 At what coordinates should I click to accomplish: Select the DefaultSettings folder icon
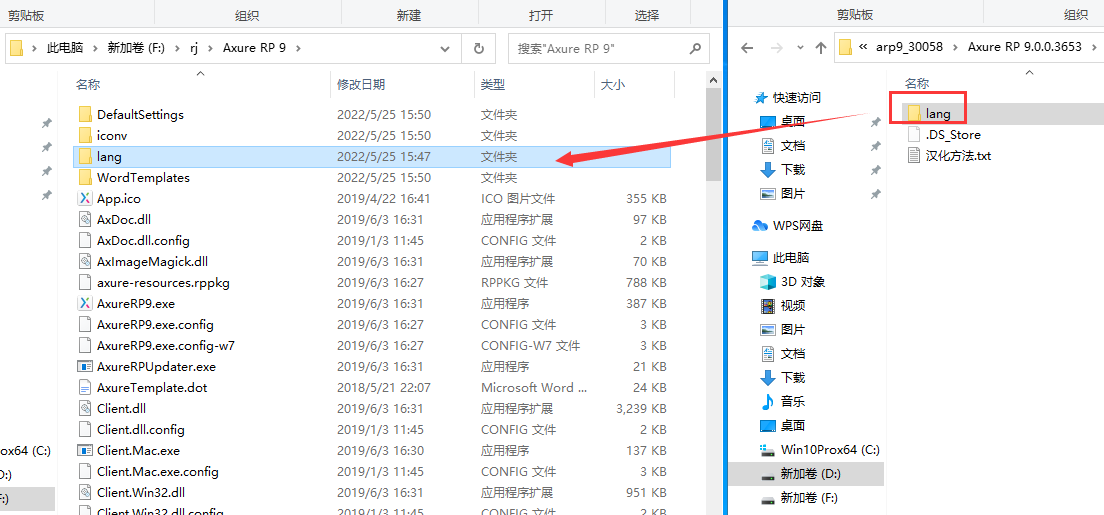click(x=85, y=114)
